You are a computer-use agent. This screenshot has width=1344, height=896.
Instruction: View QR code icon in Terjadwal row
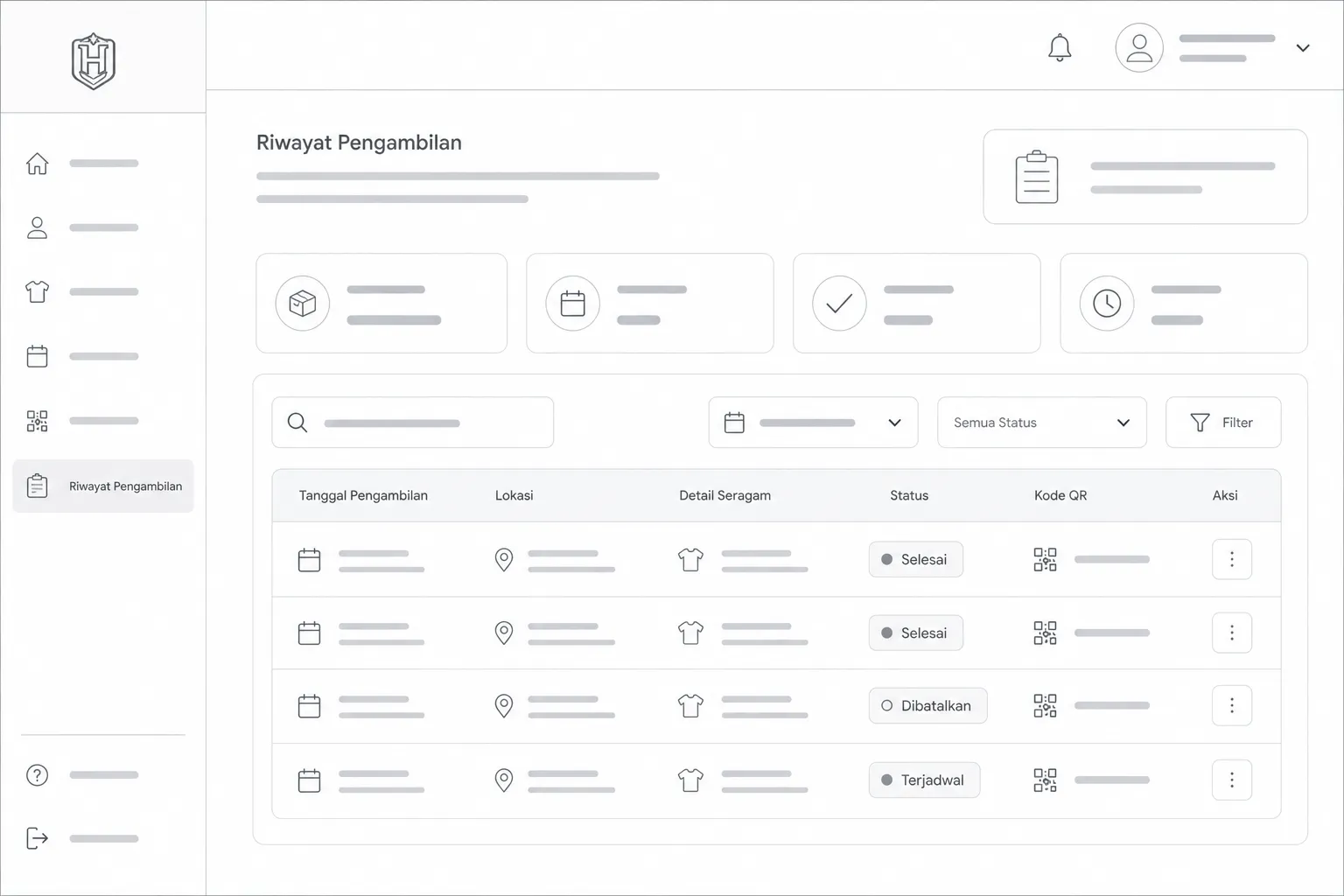(1045, 780)
